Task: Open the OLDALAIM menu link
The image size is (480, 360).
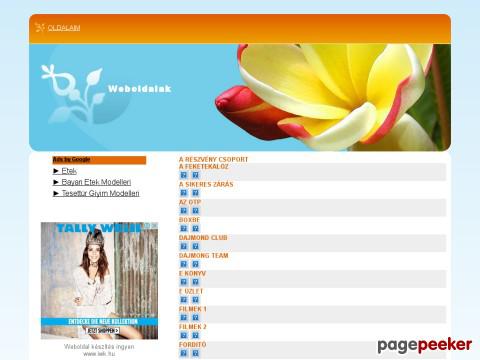Action: [x=64, y=28]
